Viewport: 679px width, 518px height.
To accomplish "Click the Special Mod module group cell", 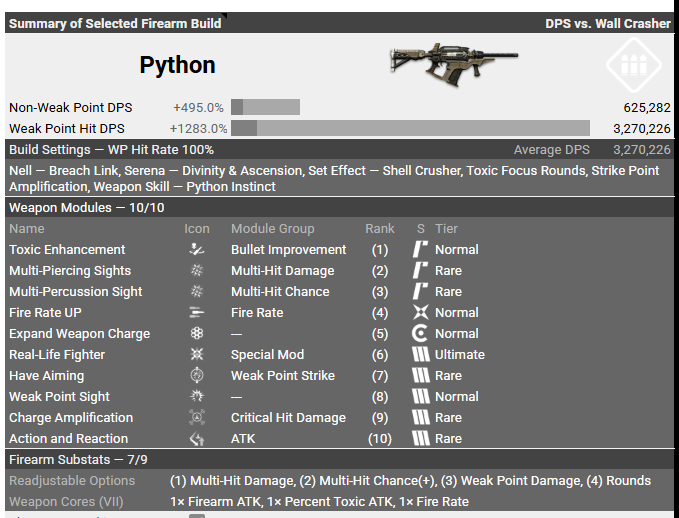I will pyautogui.click(x=267, y=355).
